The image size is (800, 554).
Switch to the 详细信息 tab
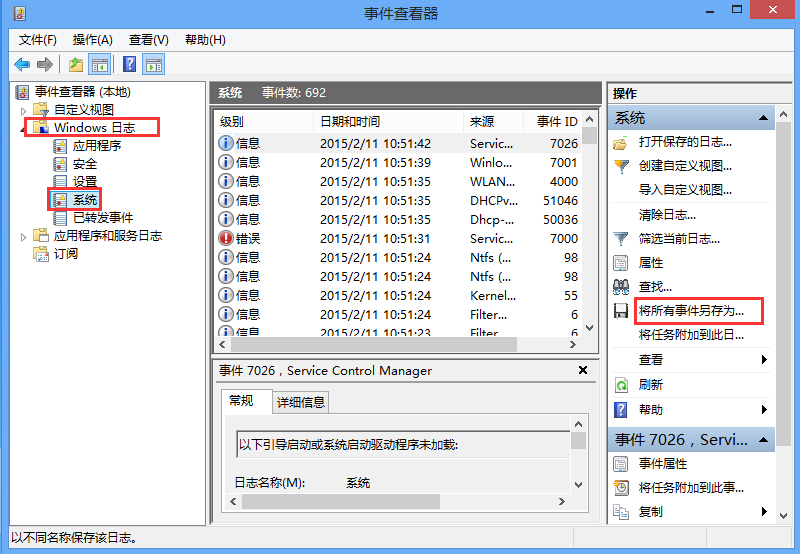[300, 402]
